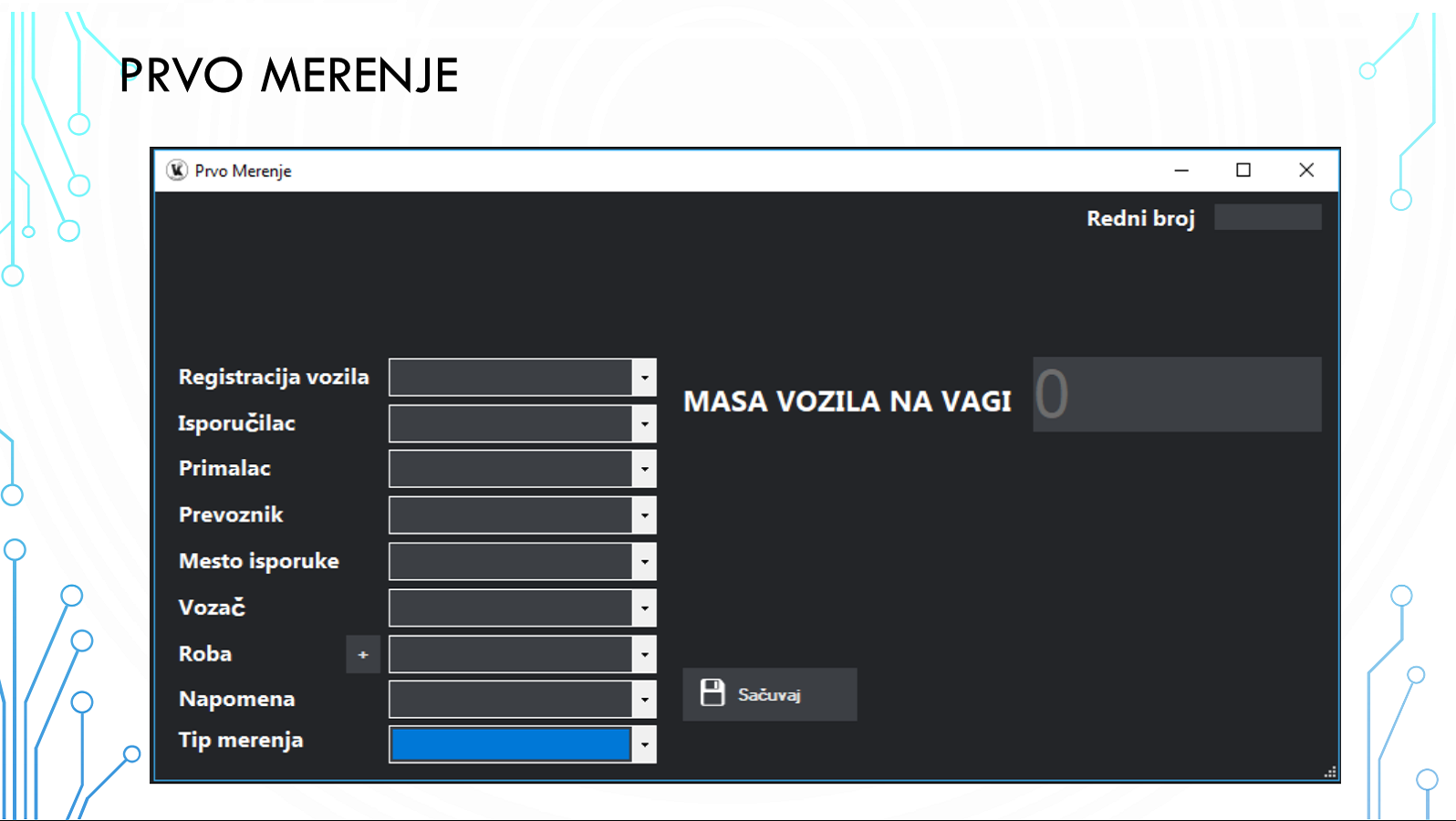Screen dimensions: 1456x821
Task: Click the Prvo Merenje app logo icon
Action: 177,171
